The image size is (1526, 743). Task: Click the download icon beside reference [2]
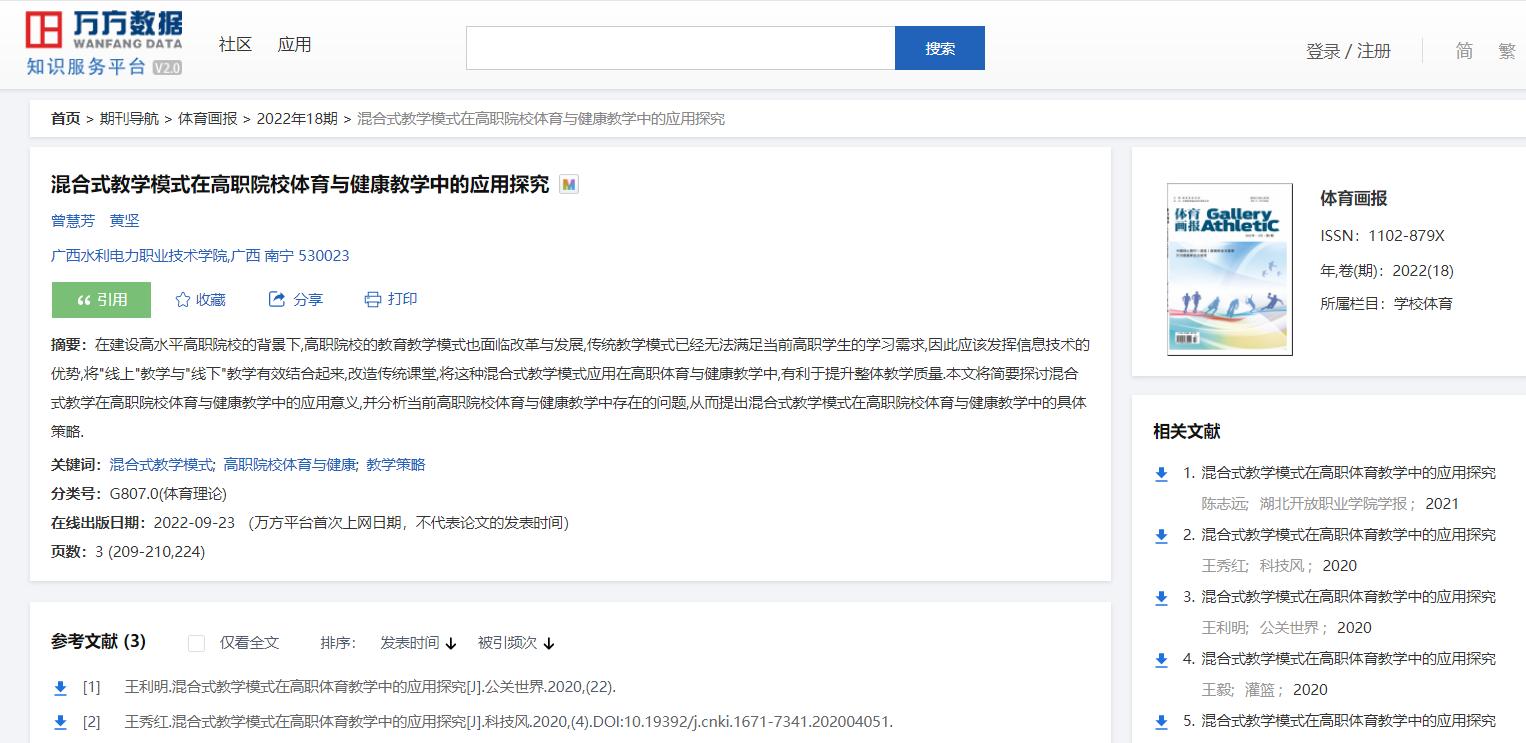click(x=59, y=722)
